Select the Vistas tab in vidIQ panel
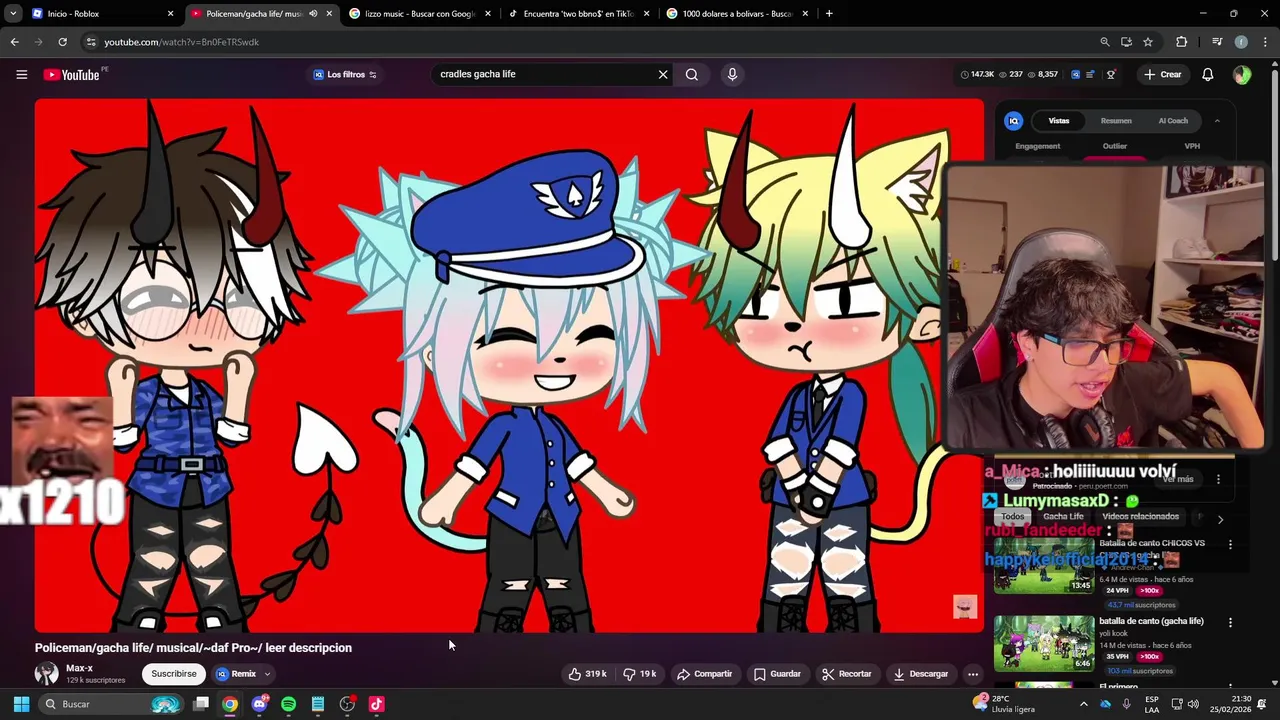Viewport: 1280px width, 720px height. (x=1059, y=121)
